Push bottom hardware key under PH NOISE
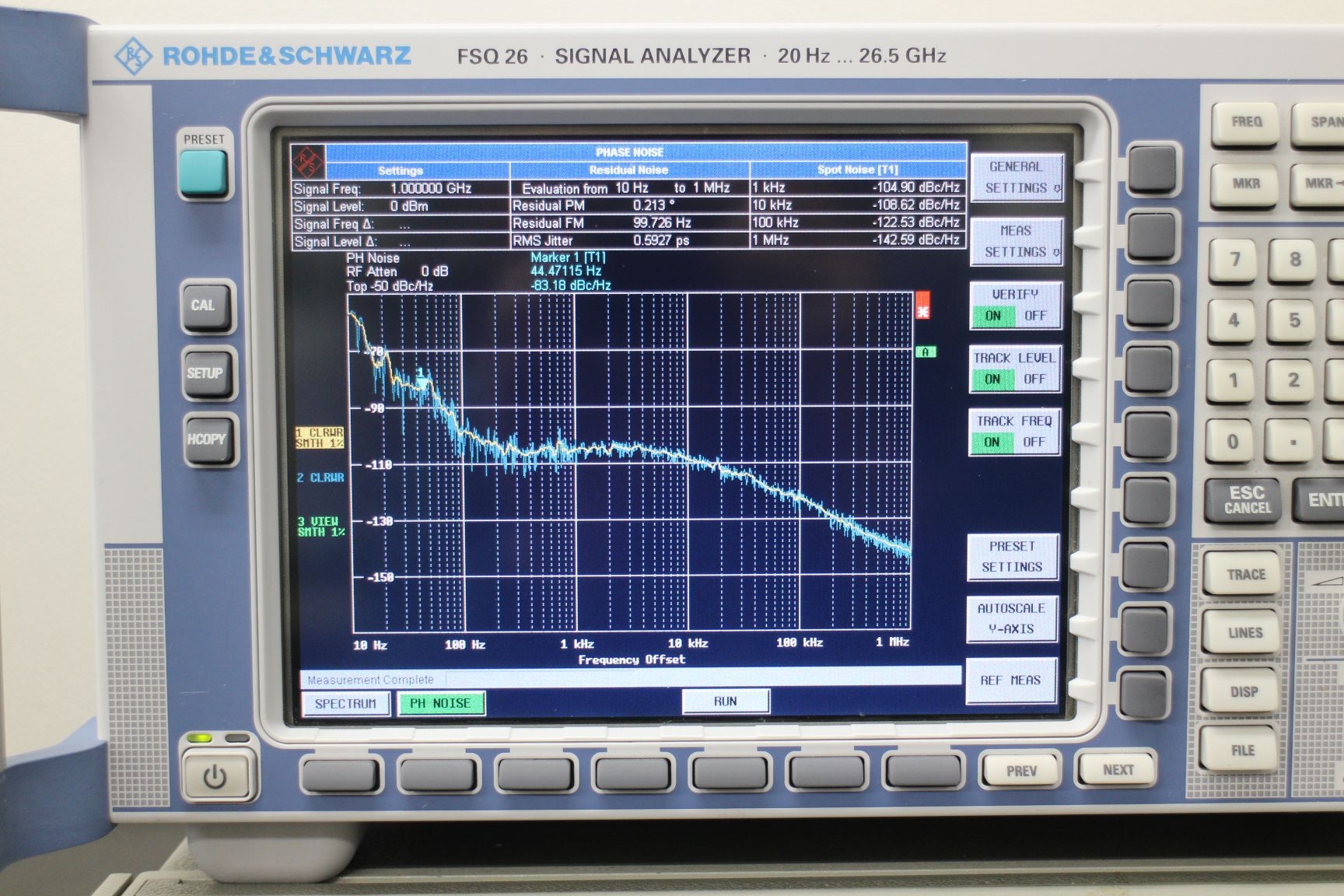 point(438,775)
